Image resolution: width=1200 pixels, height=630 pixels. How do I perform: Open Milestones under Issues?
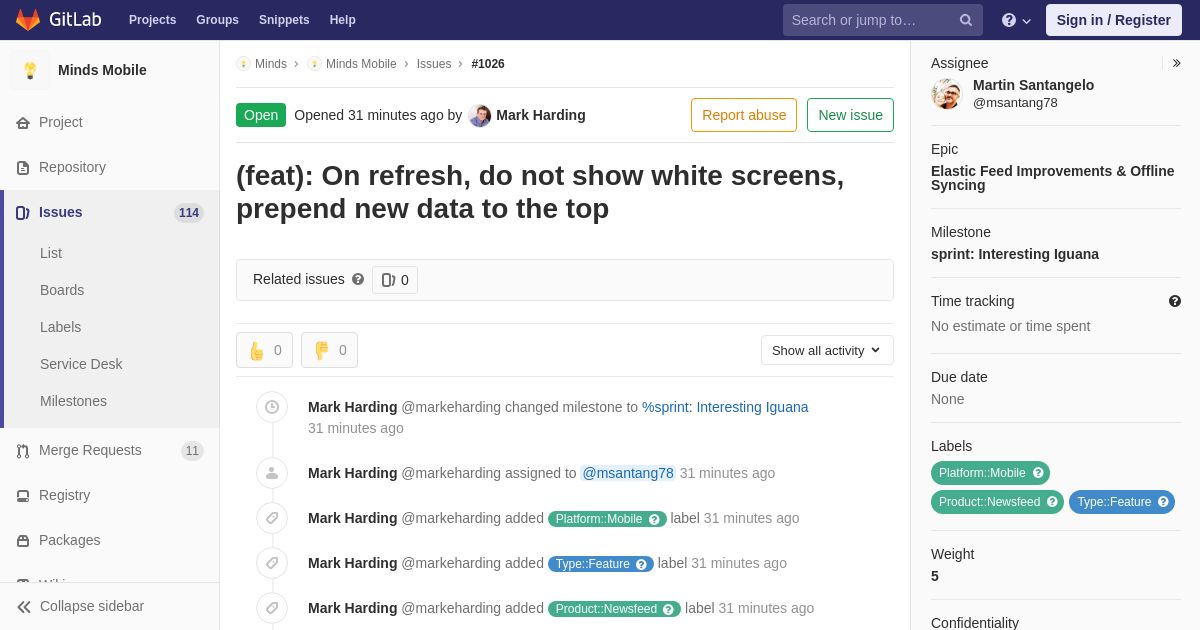pyautogui.click(x=73, y=401)
